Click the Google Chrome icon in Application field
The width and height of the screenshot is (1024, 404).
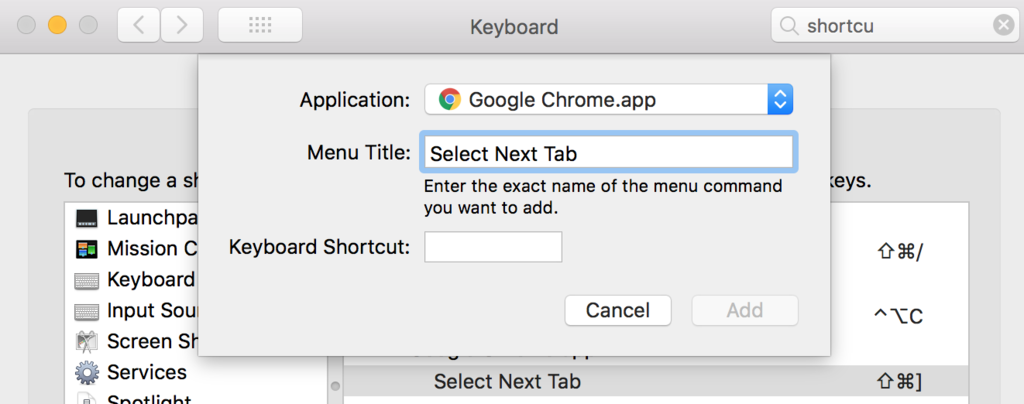(449, 99)
